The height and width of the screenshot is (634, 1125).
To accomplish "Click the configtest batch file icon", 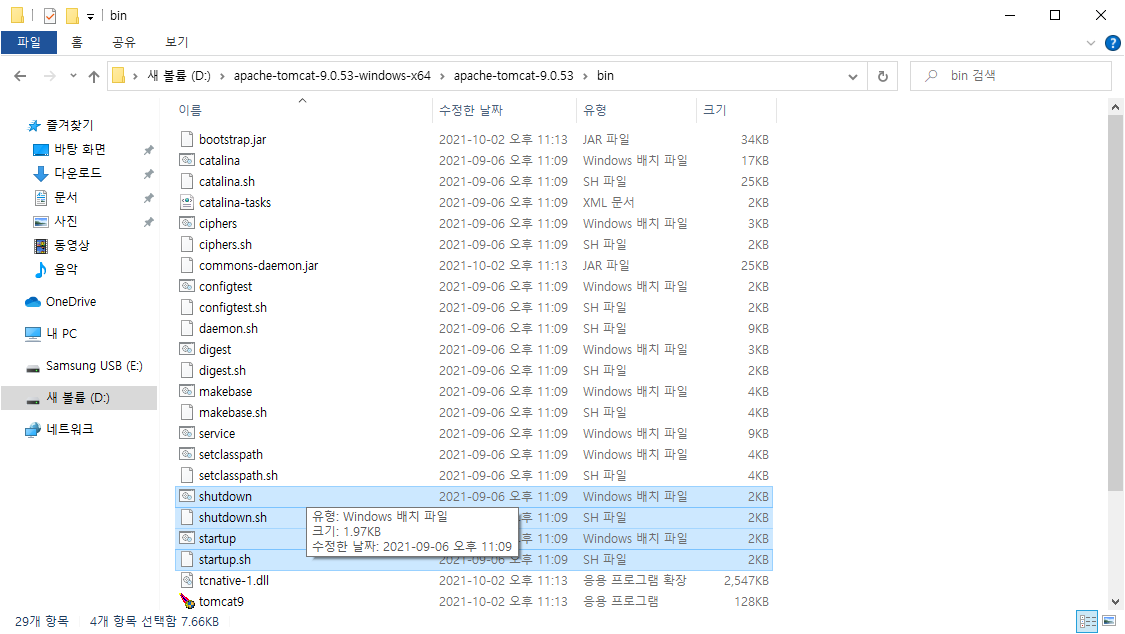I will click(187, 286).
